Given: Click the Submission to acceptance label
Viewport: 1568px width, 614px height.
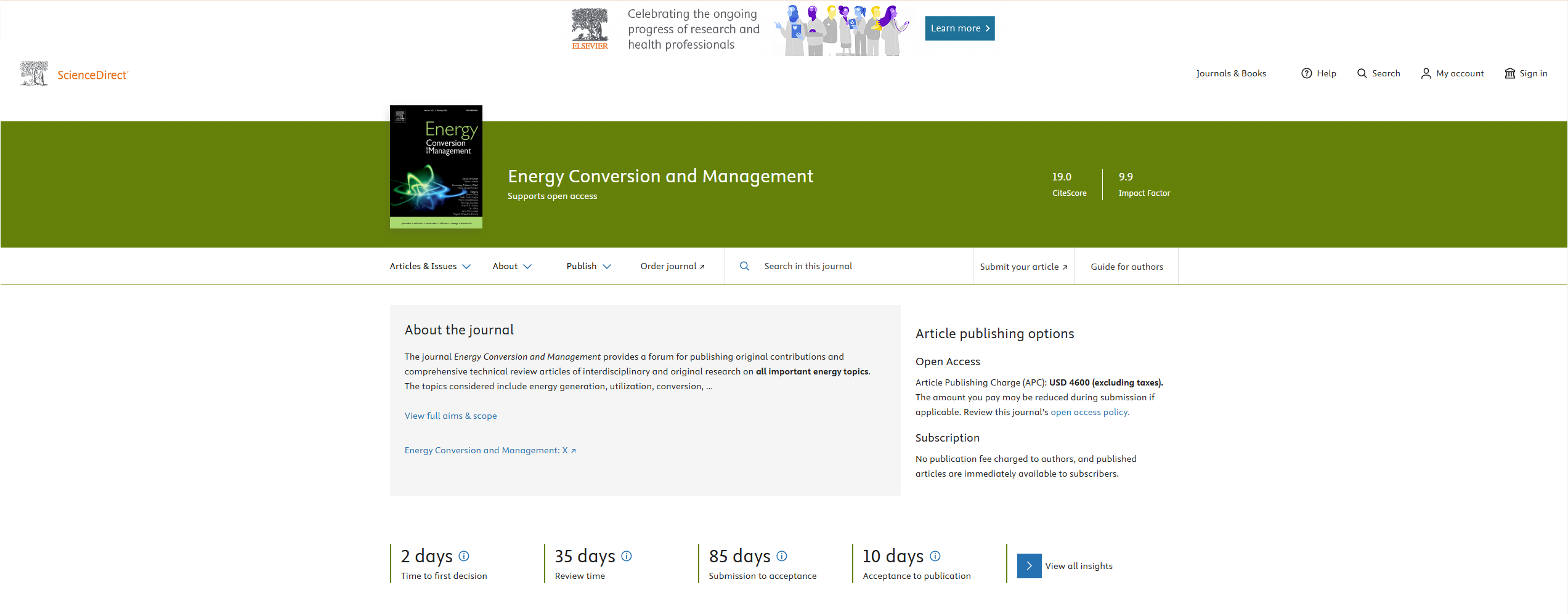Looking at the screenshot, I should pyautogui.click(x=762, y=576).
